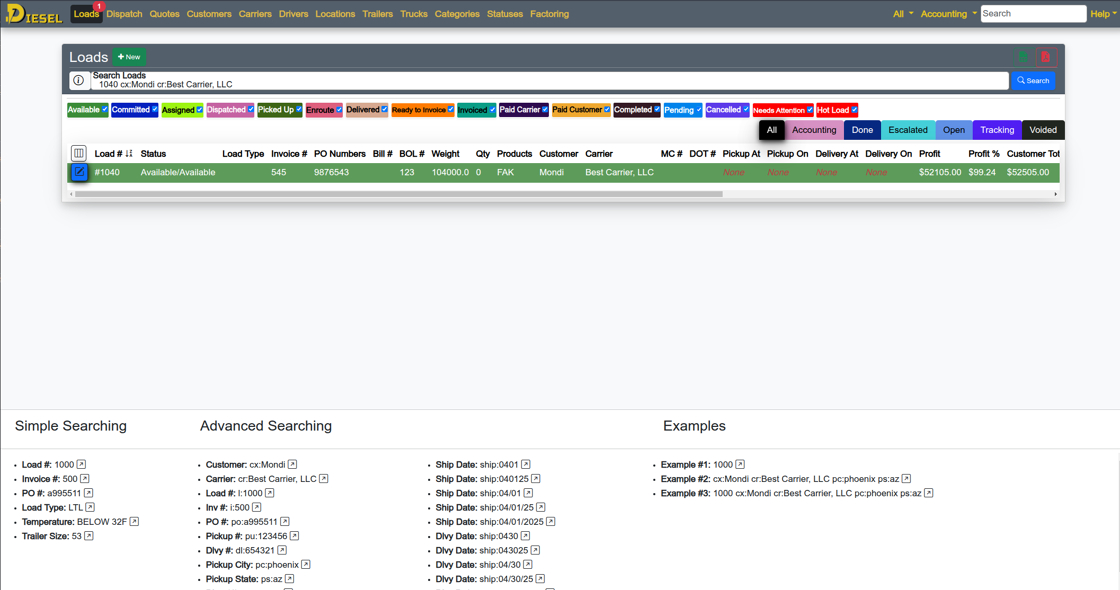Click the red PDF export icon
Screen dimensions: 1120x590
[1046, 57]
